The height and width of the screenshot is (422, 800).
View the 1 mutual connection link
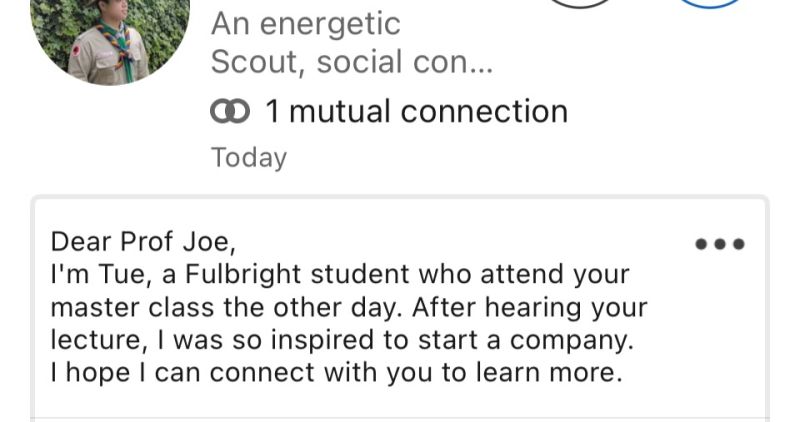pyautogui.click(x=416, y=111)
